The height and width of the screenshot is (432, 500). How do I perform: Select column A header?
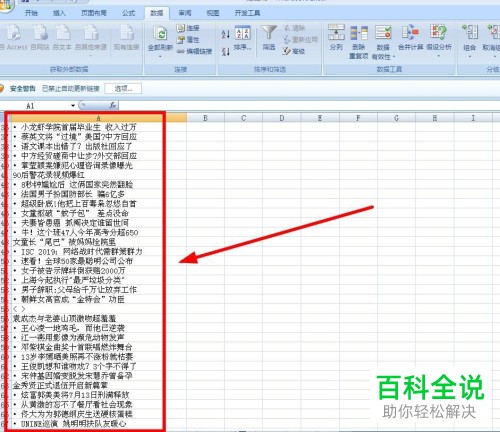pos(98,118)
